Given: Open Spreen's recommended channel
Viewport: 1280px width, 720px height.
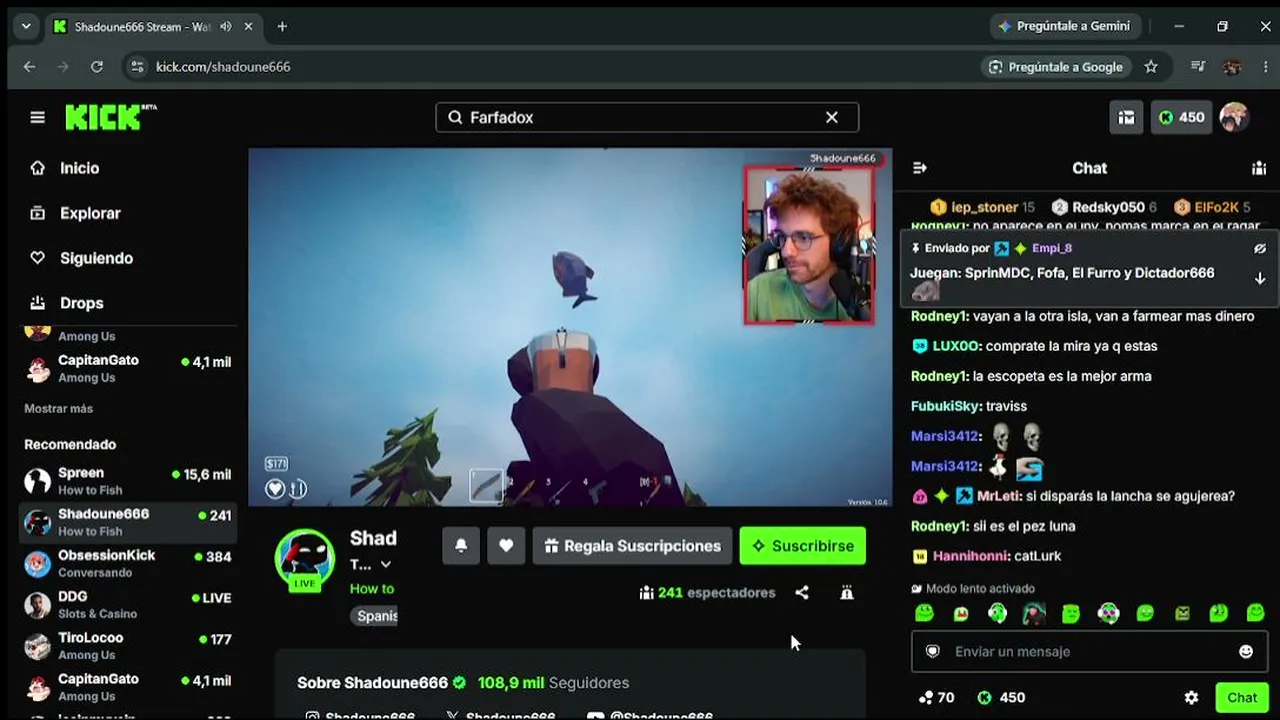Looking at the screenshot, I should pyautogui.click(x=128, y=481).
